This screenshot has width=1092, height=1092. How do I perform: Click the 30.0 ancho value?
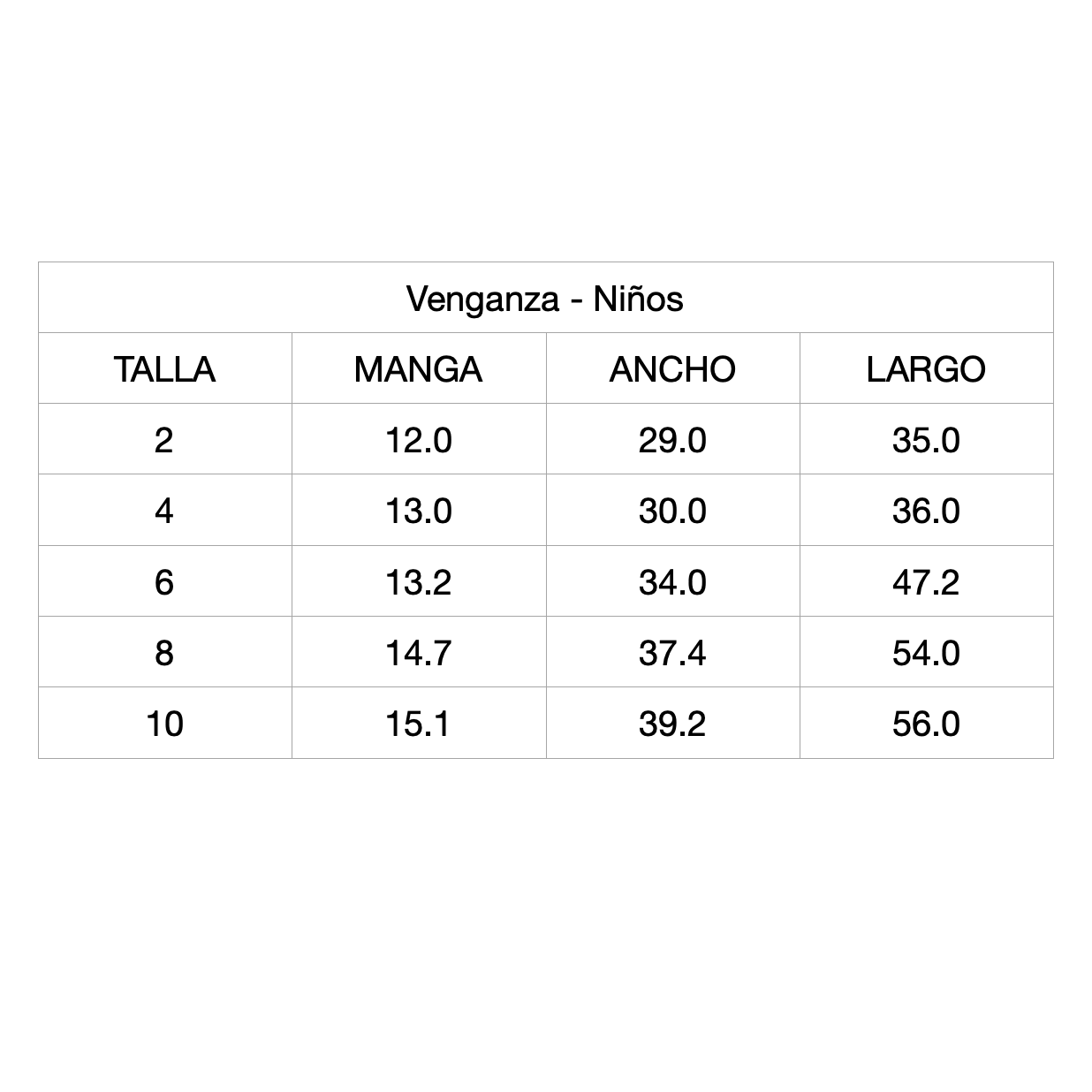point(672,511)
